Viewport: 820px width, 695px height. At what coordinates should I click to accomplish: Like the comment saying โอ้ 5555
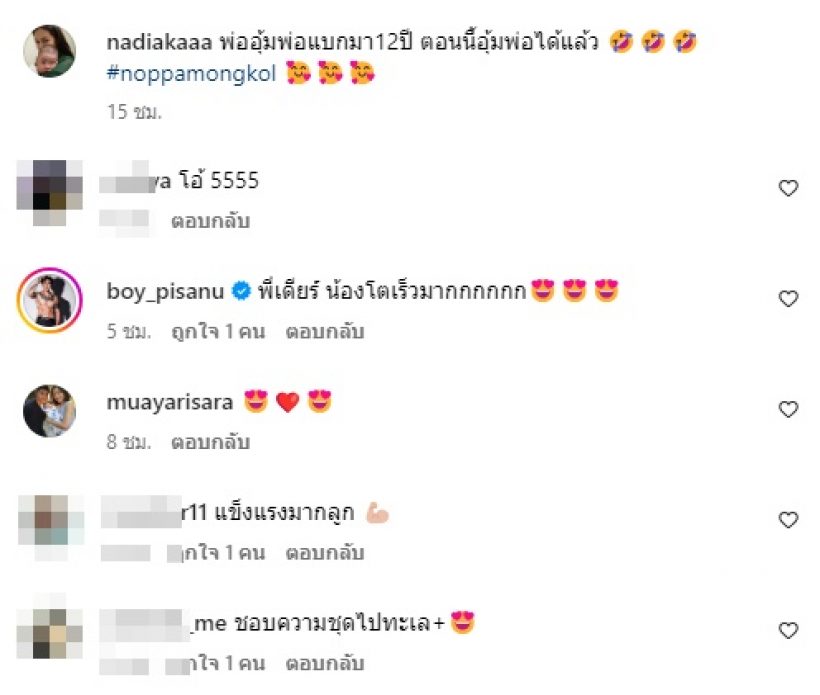coord(788,188)
